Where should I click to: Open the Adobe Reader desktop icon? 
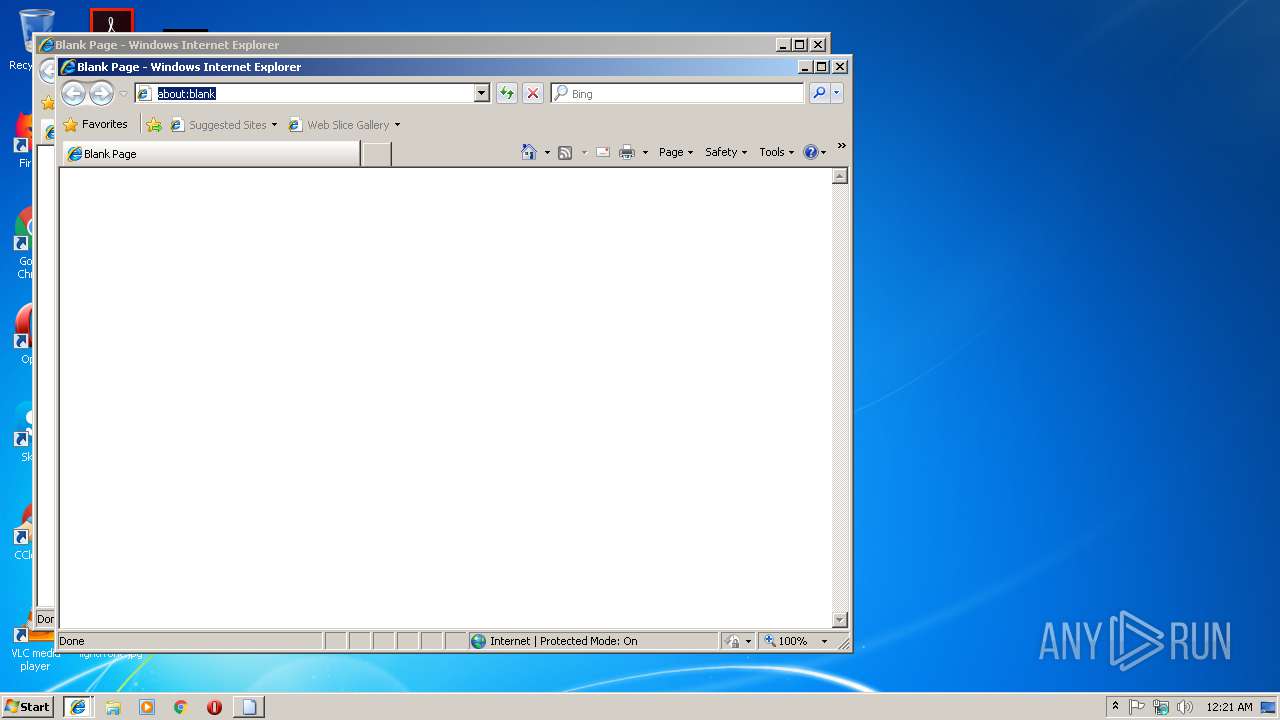pyautogui.click(x=112, y=21)
